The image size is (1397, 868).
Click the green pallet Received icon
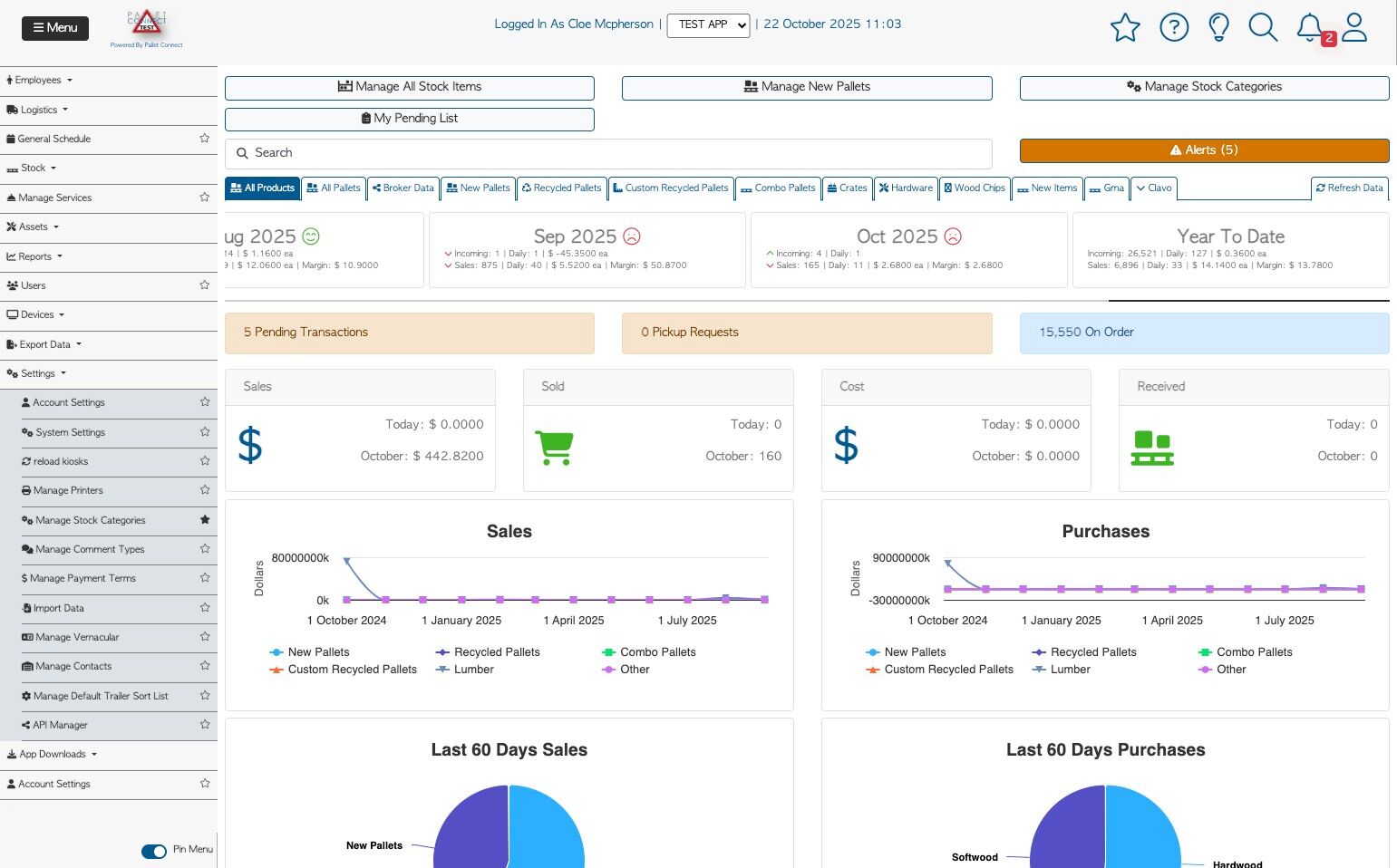click(1152, 448)
